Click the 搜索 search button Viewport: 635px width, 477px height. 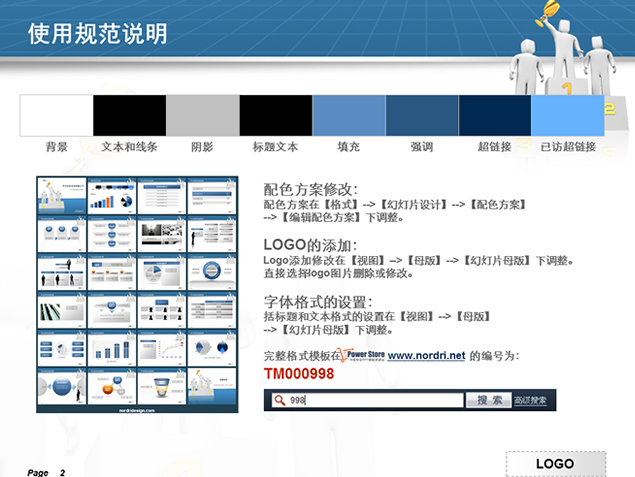[488, 400]
